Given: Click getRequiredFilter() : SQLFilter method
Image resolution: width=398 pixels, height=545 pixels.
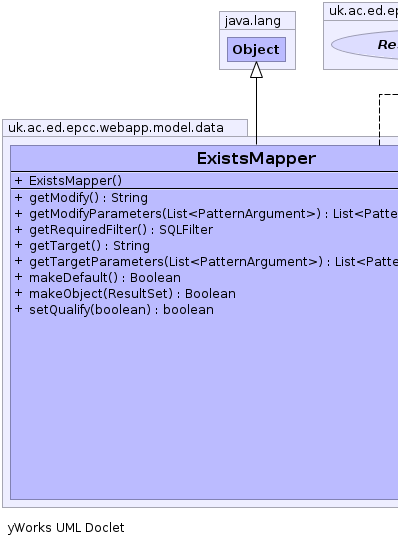Looking at the screenshot, I should coord(121,230).
